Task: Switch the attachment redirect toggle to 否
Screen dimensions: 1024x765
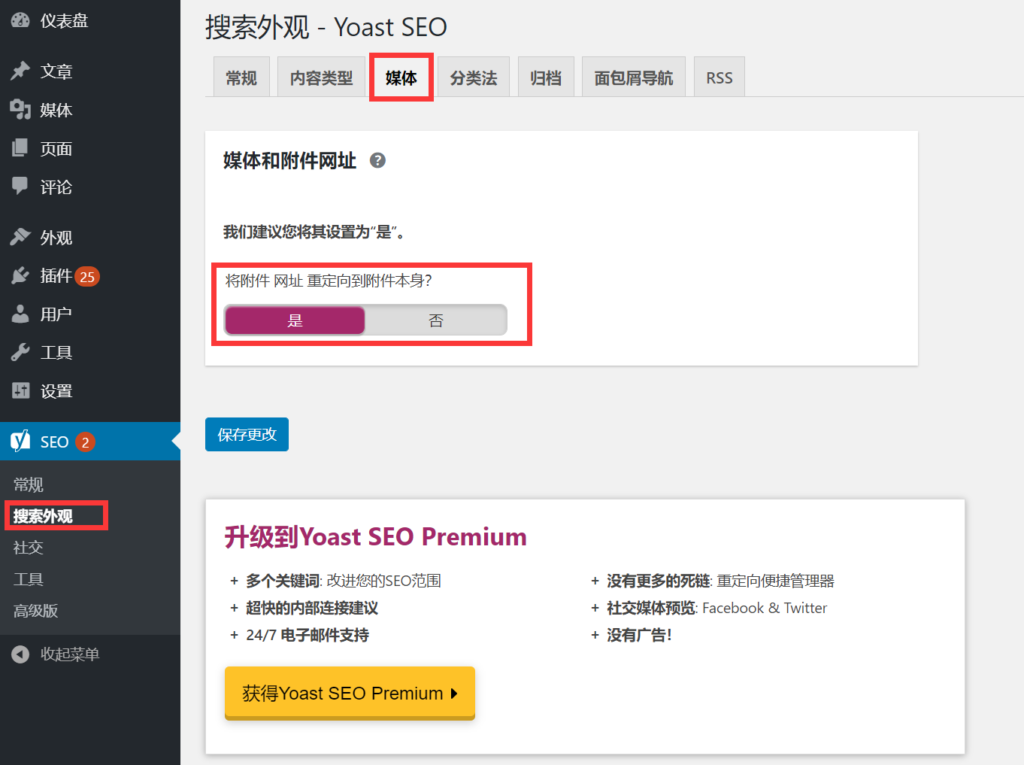Action: pos(436,320)
